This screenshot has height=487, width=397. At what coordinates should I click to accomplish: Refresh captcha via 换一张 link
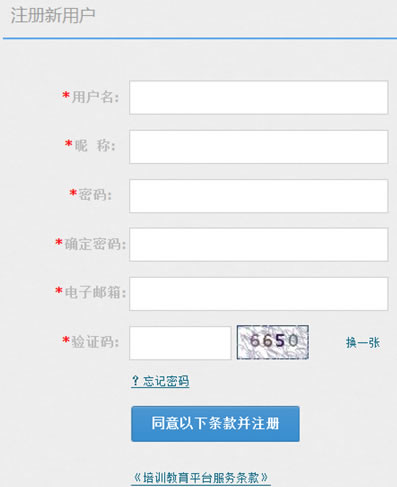click(363, 343)
